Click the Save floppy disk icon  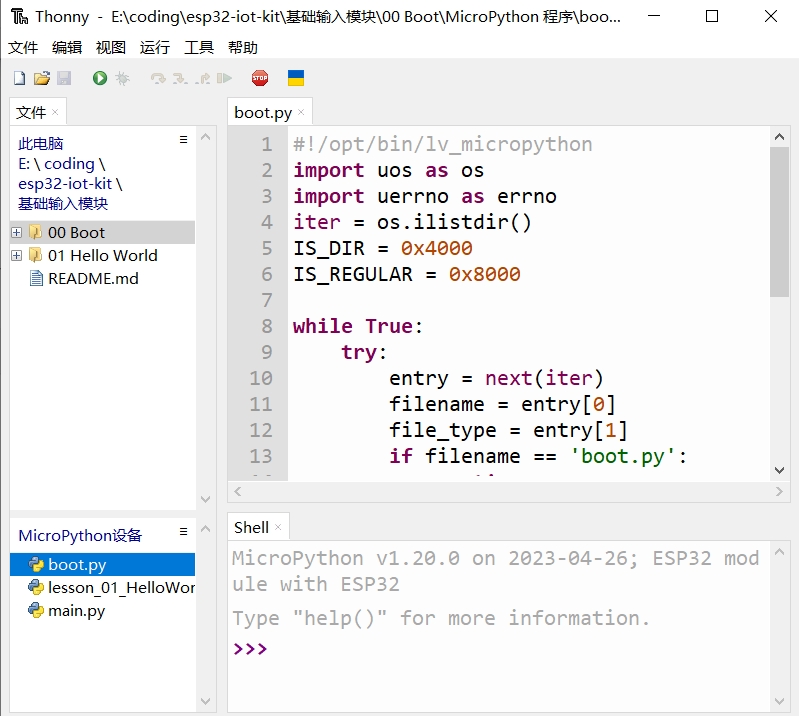[64, 78]
